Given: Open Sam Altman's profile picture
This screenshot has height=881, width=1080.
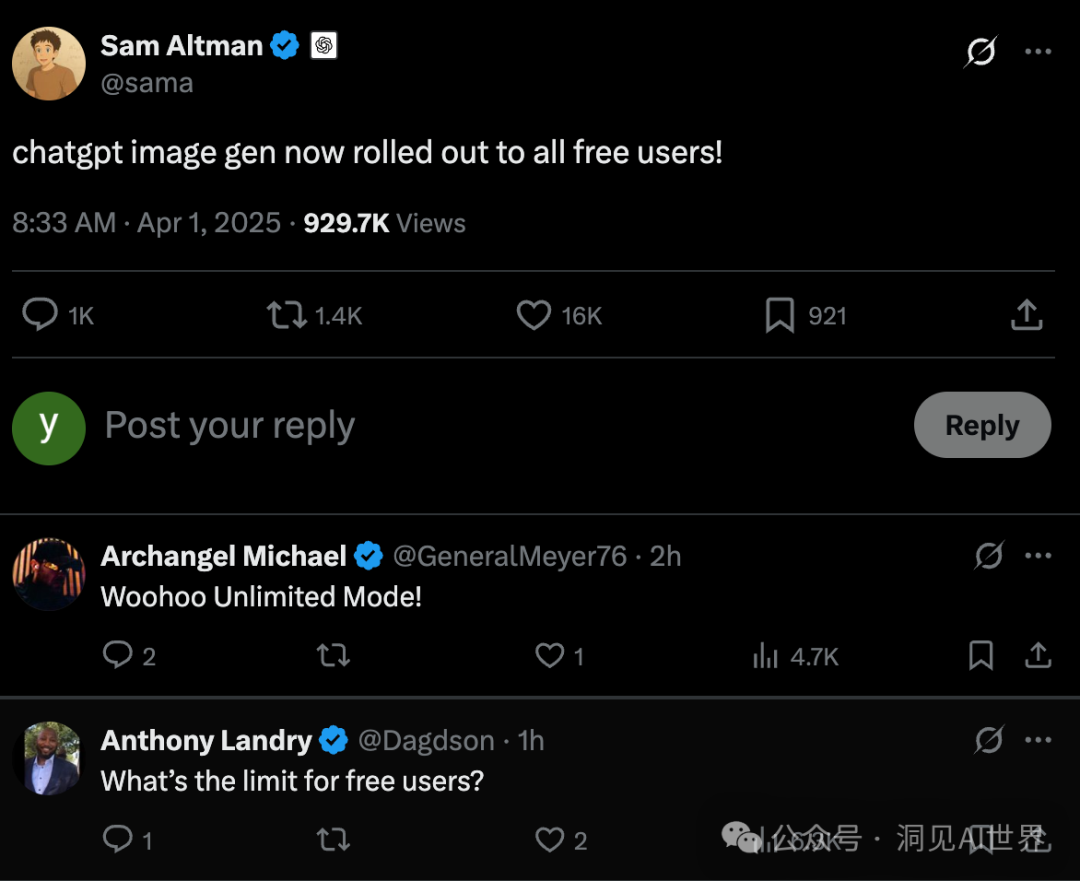Looking at the screenshot, I should click(48, 63).
